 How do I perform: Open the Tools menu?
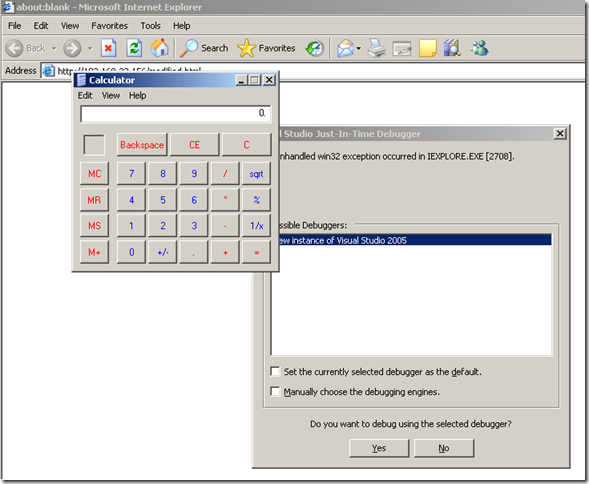tap(150, 26)
